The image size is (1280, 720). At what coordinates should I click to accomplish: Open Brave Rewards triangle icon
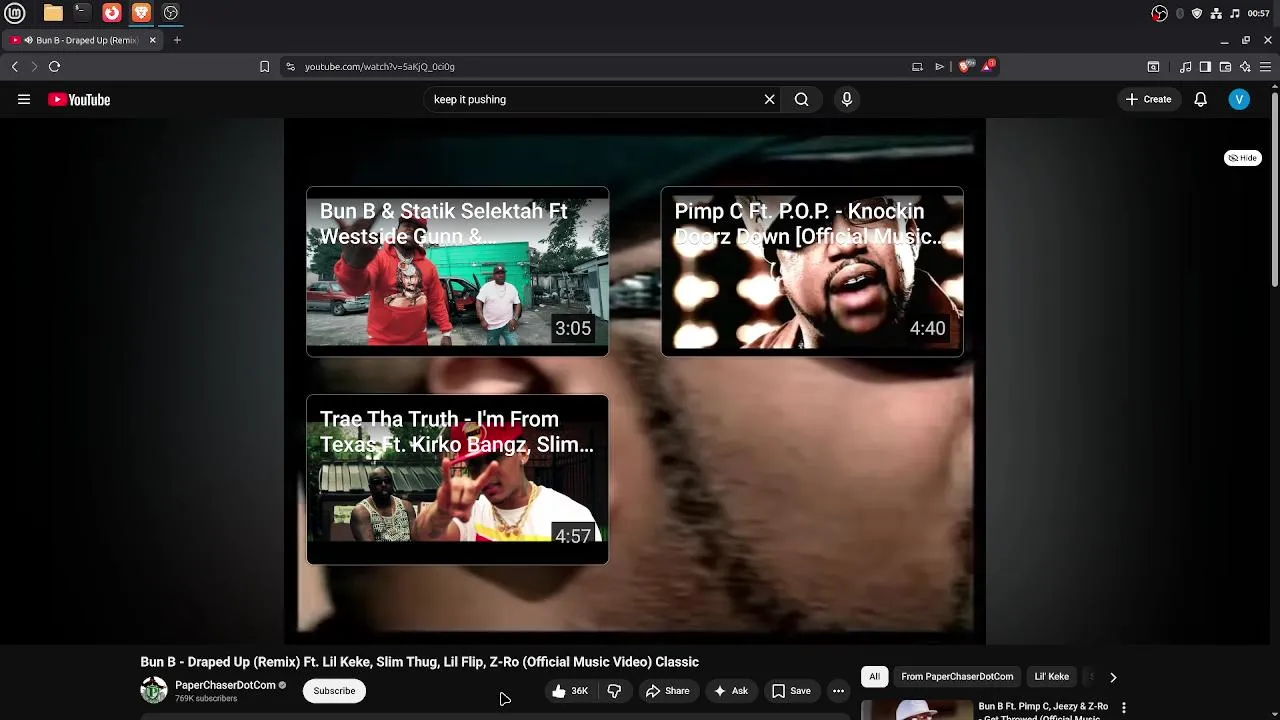pyautogui.click(x=988, y=66)
